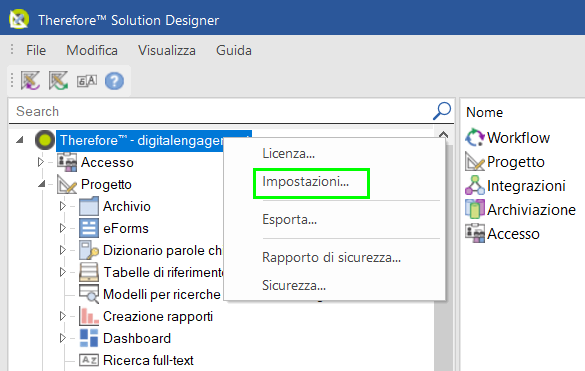Viewport: 585px width, 371px height.
Task: Click the Therefore Solution Designer logo icon
Action: point(19,19)
